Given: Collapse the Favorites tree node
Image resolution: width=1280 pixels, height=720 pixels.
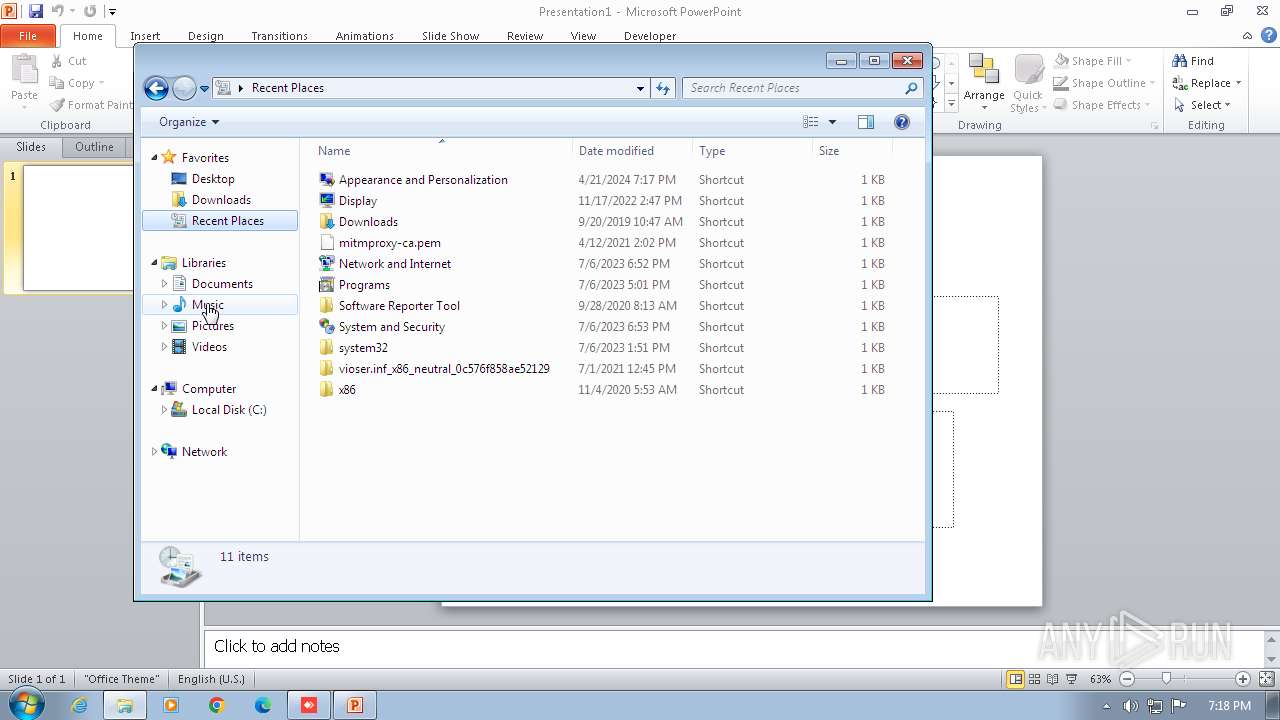Looking at the screenshot, I should [x=155, y=158].
